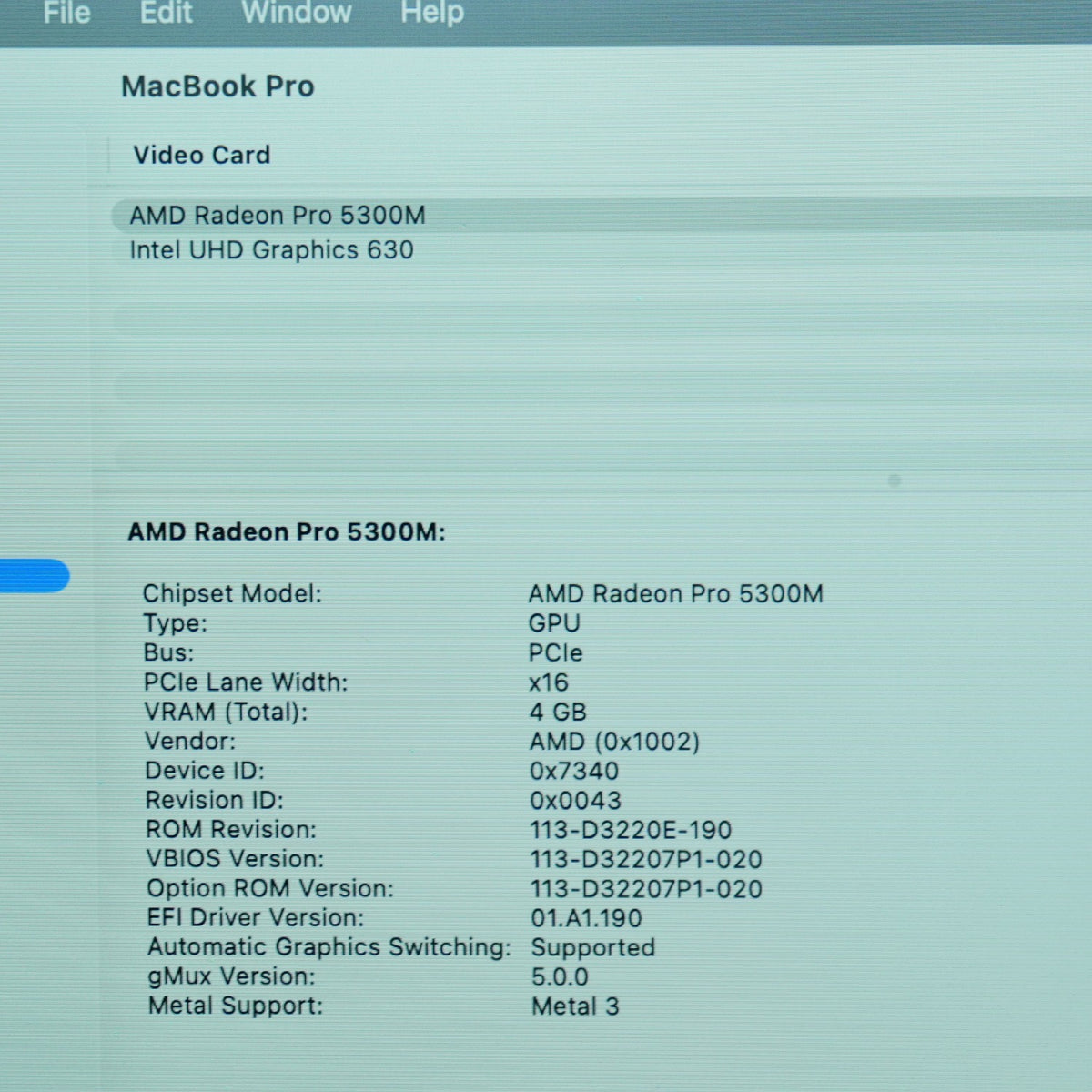Click the VRAM (Total) label
Screen dimensions: 1092x1092
226,712
